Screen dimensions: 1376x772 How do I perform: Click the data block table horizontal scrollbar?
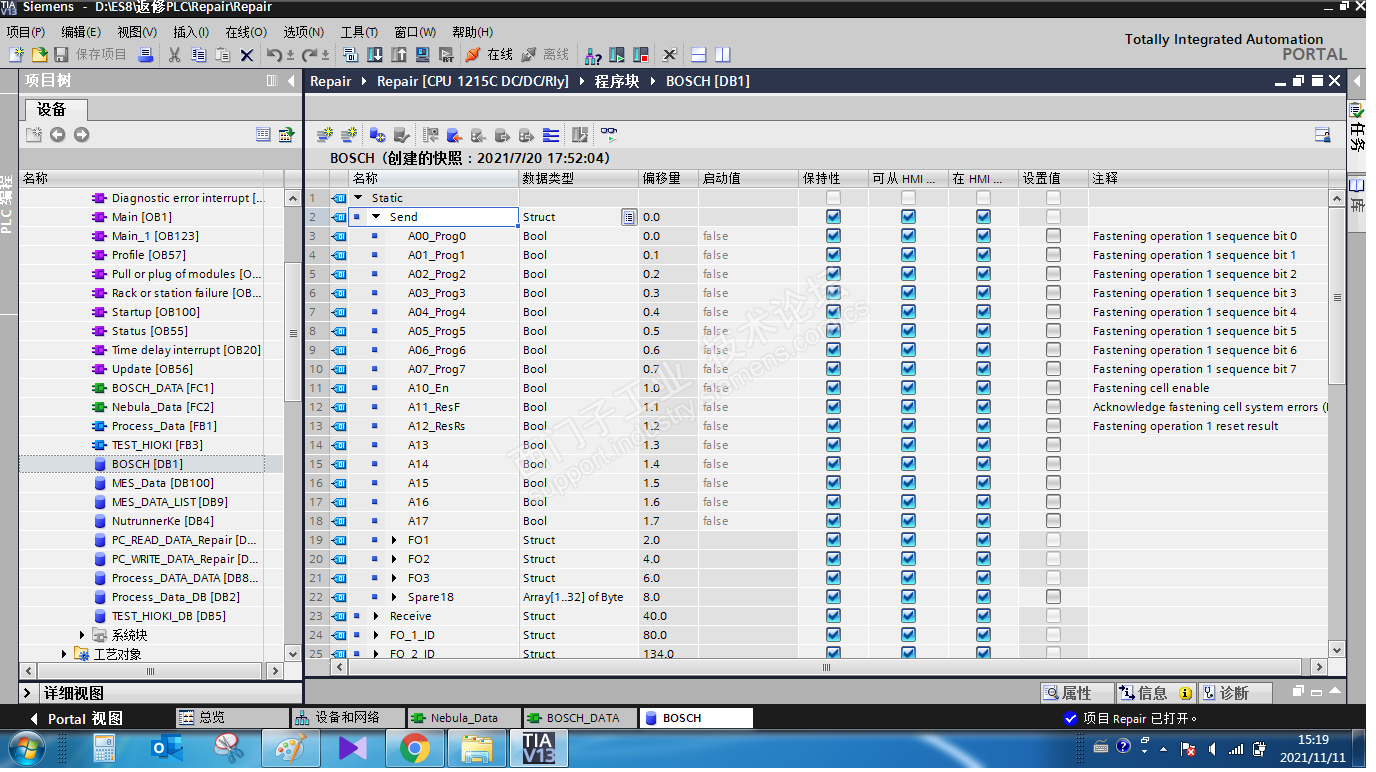pos(827,667)
